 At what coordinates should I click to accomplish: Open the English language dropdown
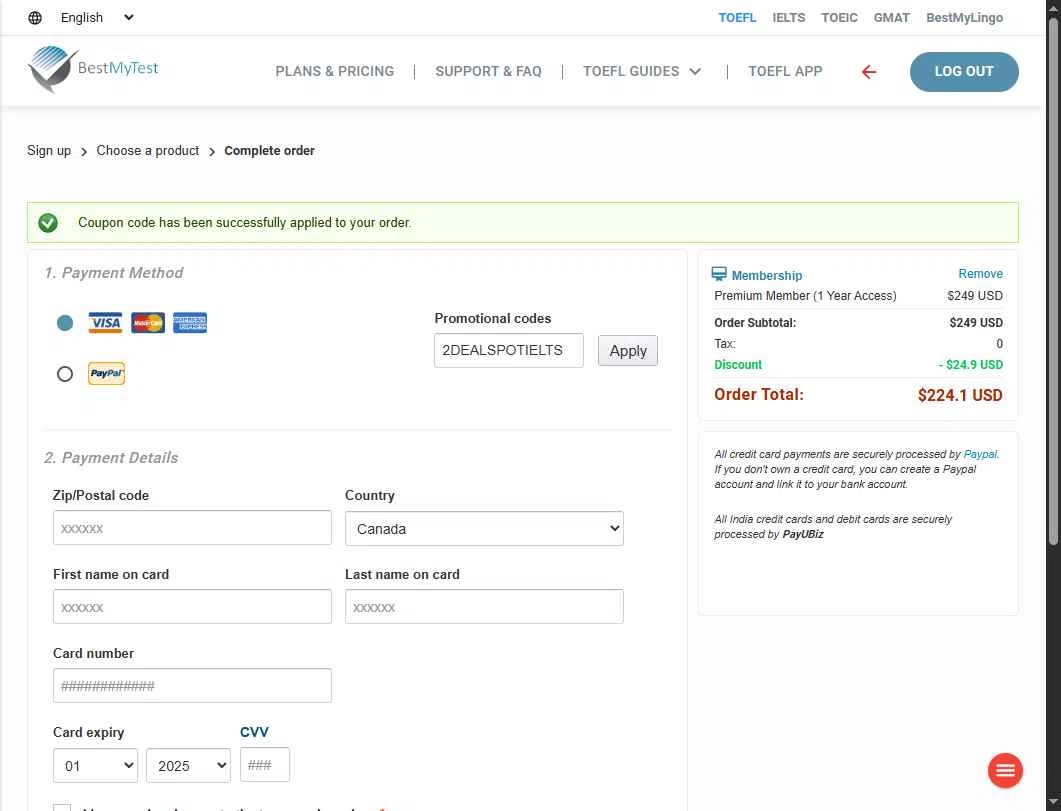(x=97, y=18)
